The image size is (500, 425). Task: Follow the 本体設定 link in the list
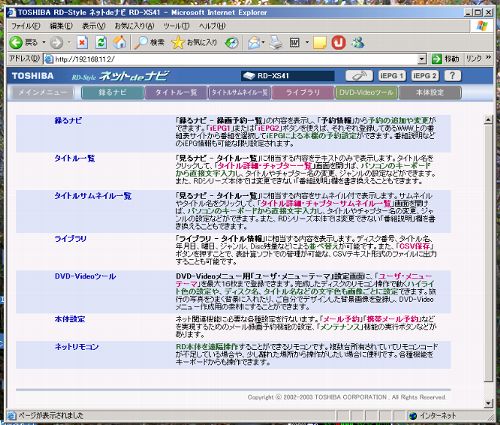coord(70,319)
